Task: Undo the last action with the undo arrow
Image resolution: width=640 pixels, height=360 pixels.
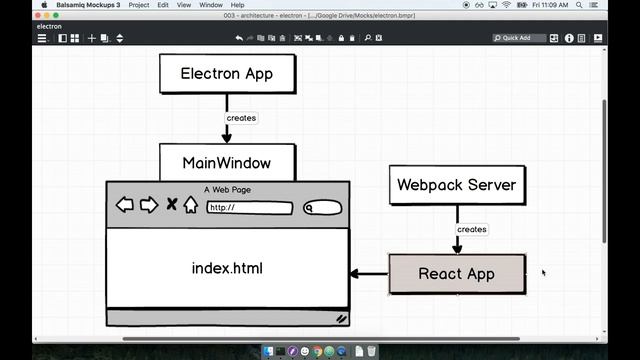Action: pyautogui.click(x=239, y=38)
